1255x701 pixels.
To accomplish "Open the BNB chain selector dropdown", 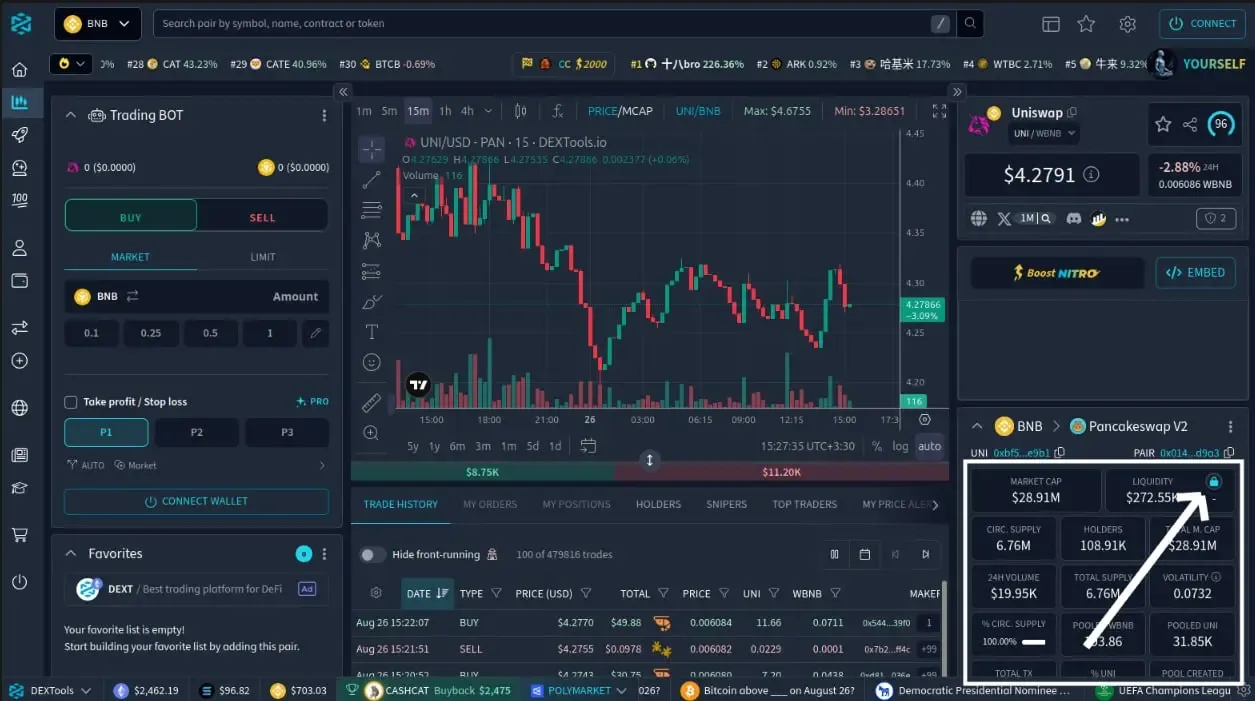I will 97,23.
